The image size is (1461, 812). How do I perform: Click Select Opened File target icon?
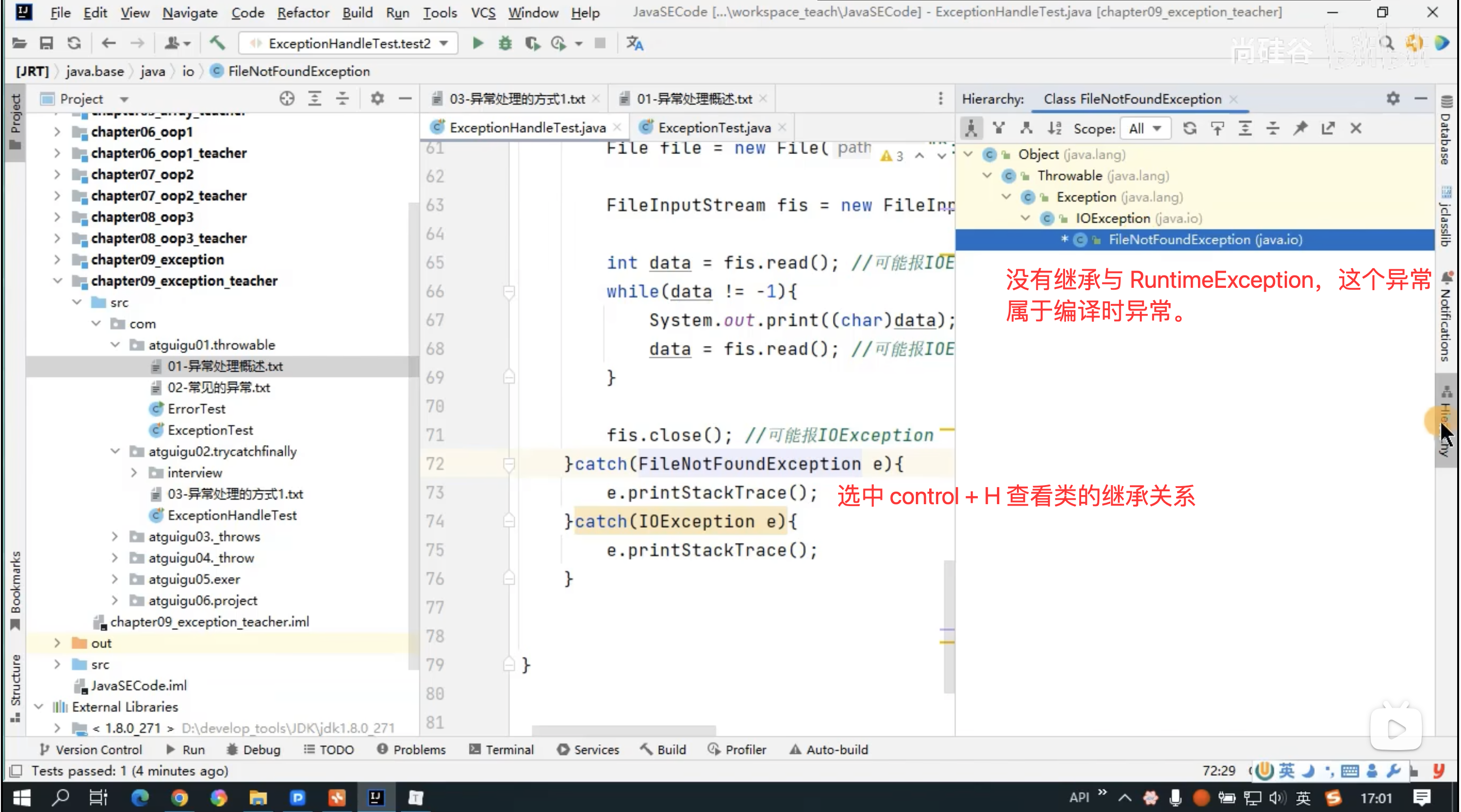[x=287, y=99]
